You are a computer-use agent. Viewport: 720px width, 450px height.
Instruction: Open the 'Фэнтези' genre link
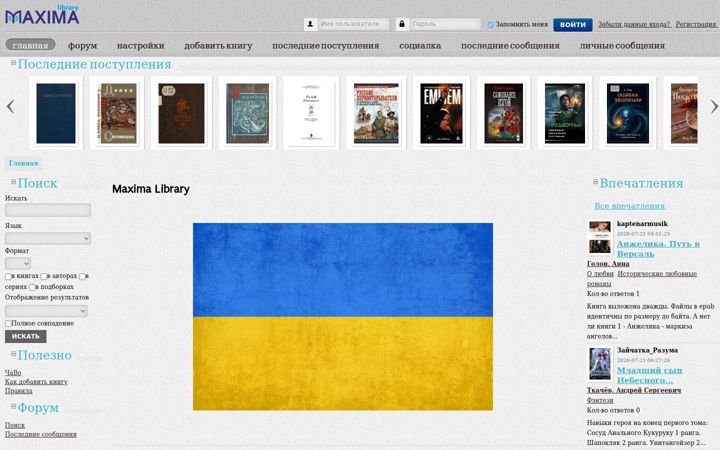600,400
